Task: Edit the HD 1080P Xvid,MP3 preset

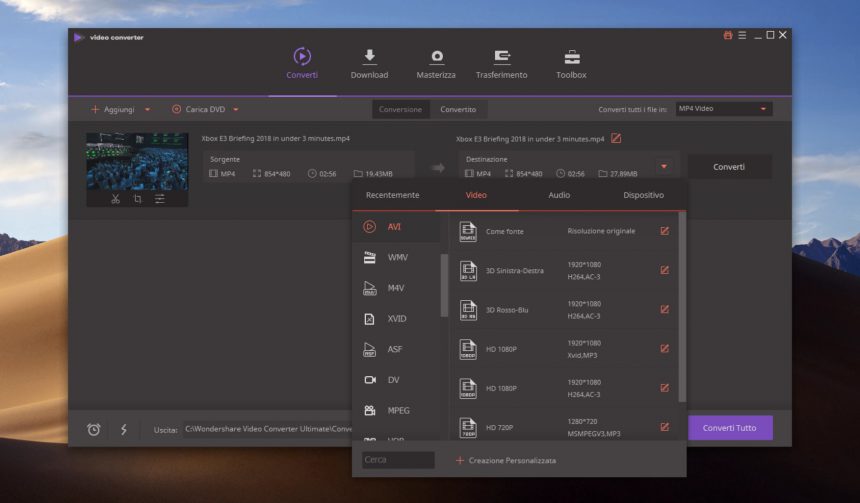Action: tap(664, 348)
